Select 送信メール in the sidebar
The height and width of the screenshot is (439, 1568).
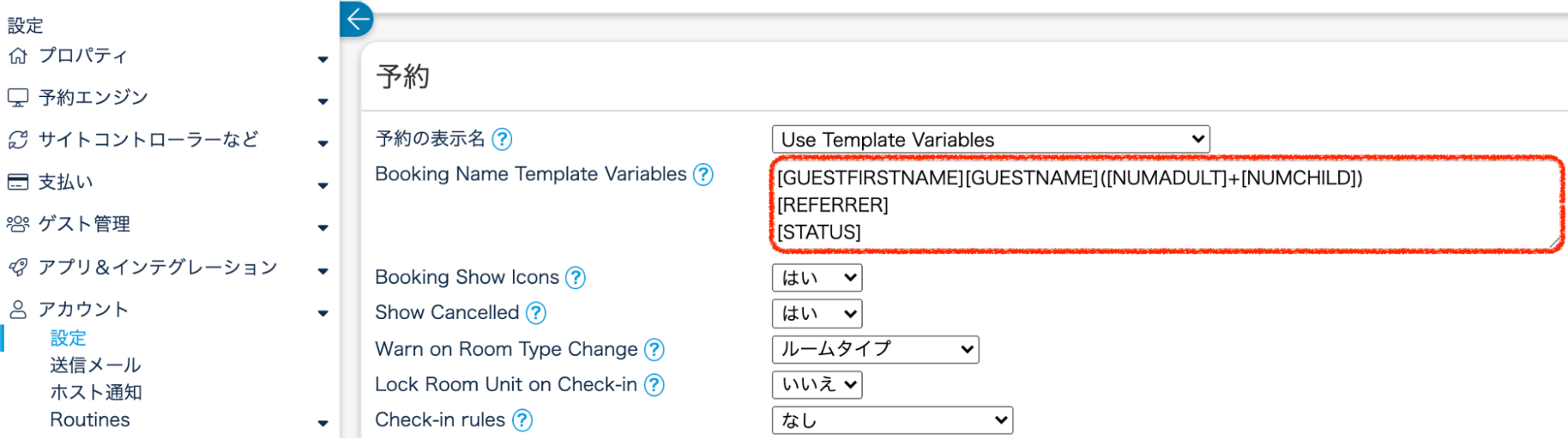(95, 365)
